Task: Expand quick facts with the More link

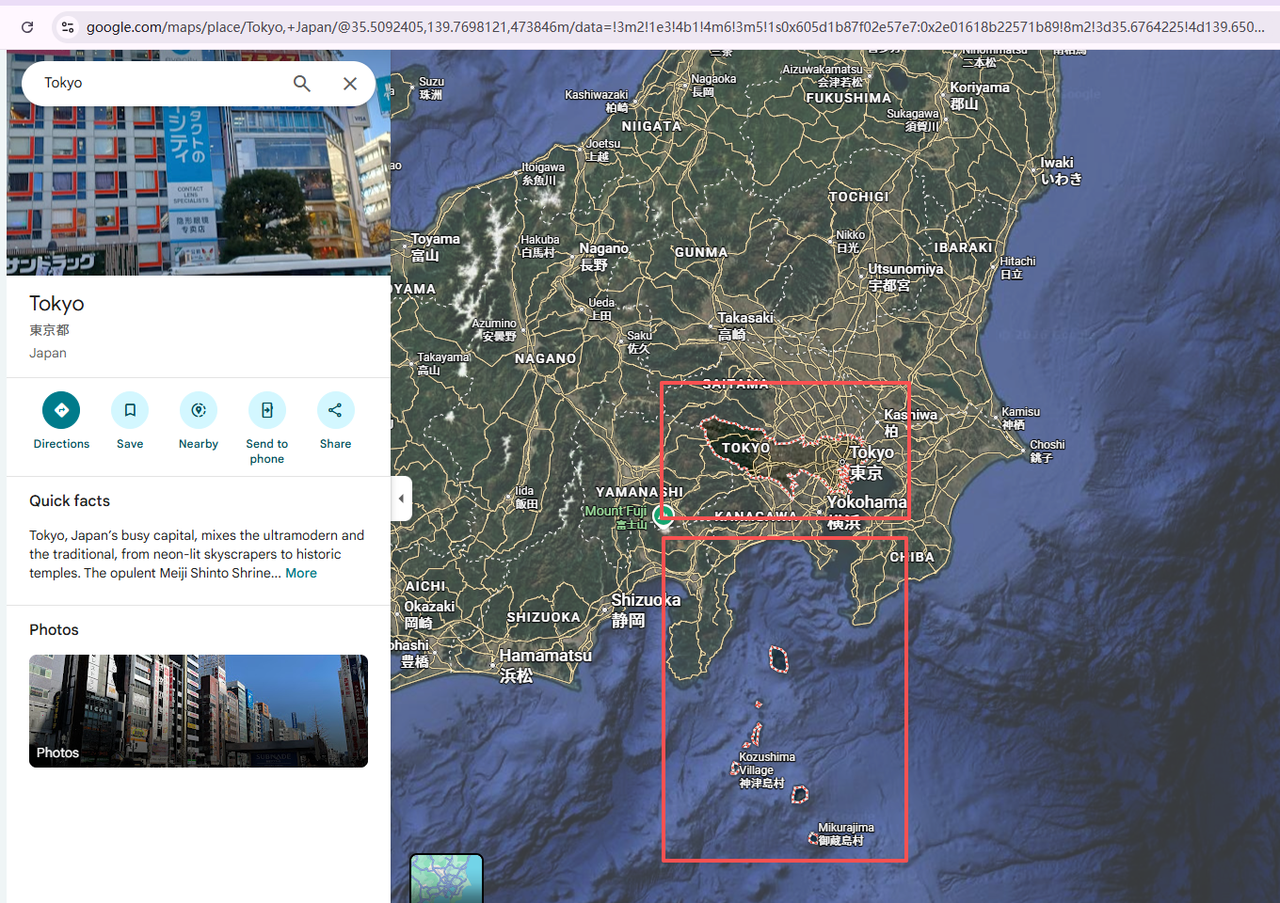Action: [301, 573]
